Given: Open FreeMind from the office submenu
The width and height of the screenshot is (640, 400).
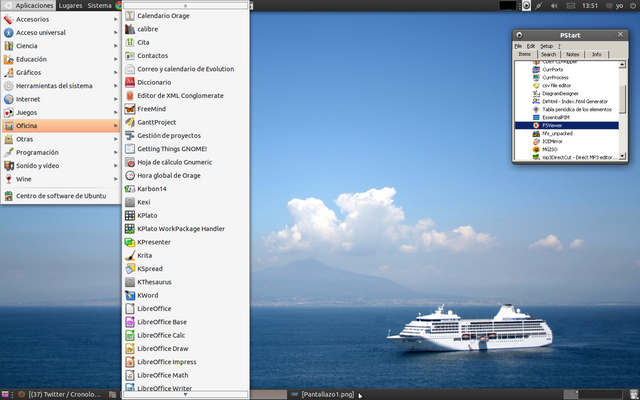Looking at the screenshot, I should [151, 108].
